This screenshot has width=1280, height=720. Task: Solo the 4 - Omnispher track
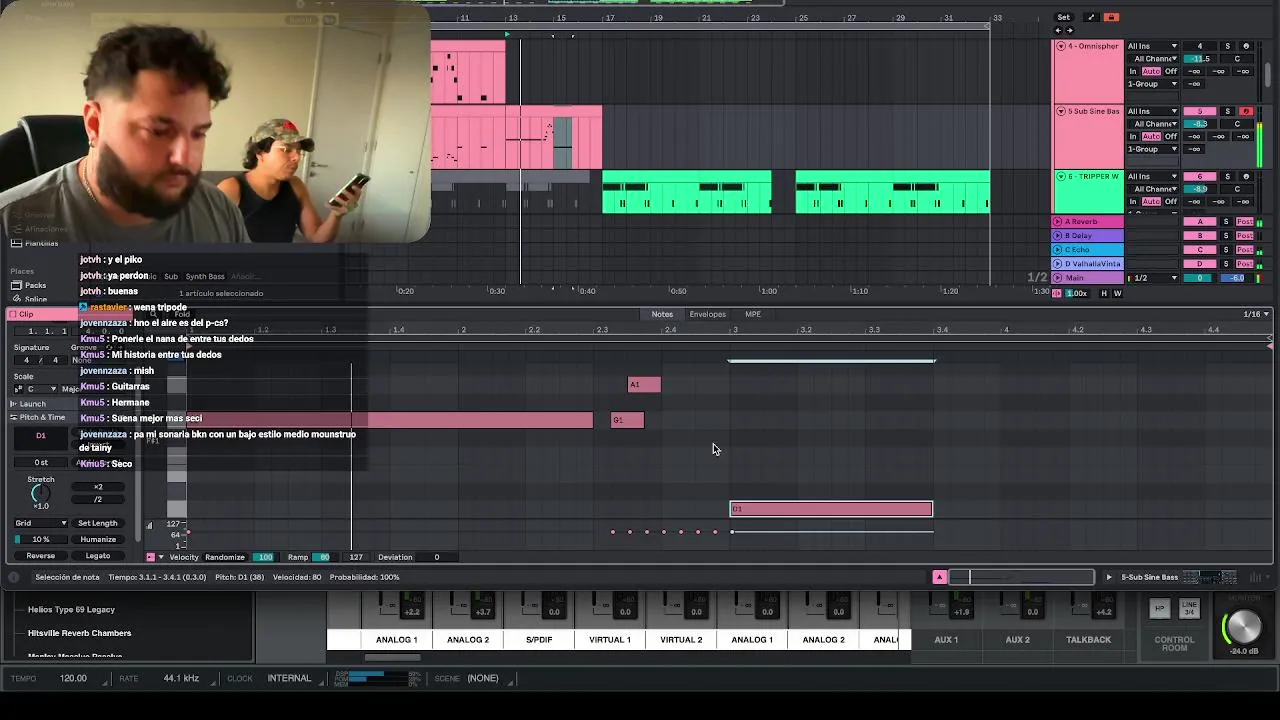click(1228, 46)
